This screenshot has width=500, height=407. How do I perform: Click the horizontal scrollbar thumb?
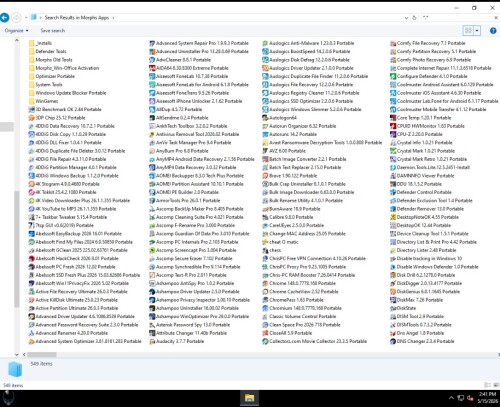(42, 355)
